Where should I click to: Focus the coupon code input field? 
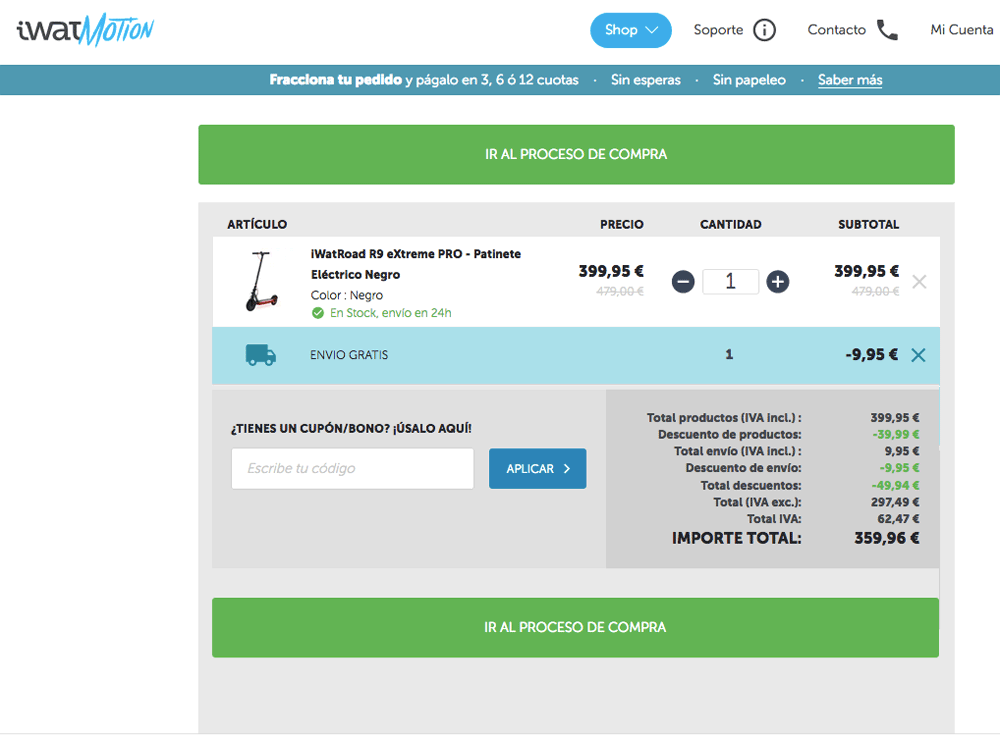coord(353,469)
